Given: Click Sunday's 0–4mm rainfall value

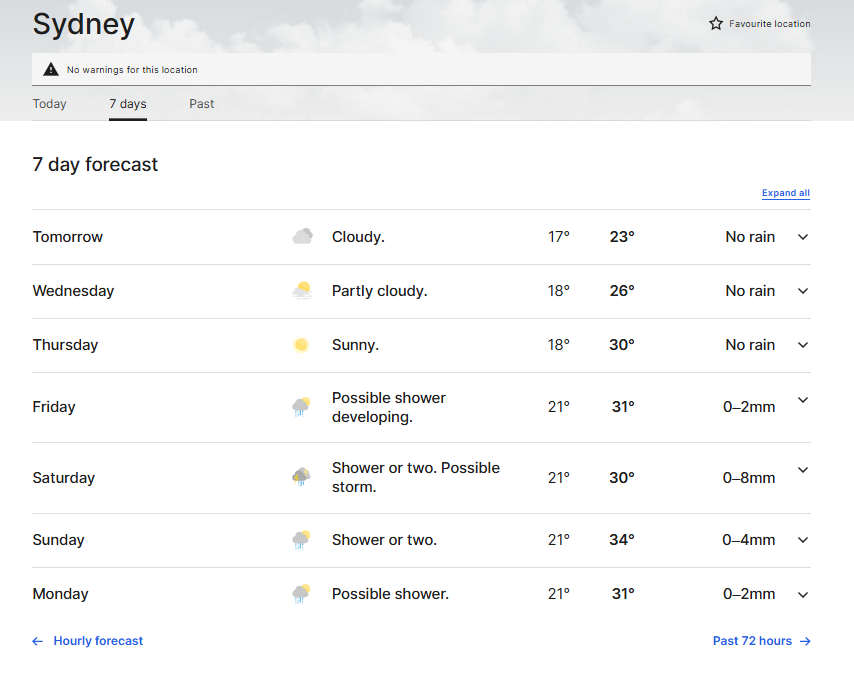Looking at the screenshot, I should point(749,540).
